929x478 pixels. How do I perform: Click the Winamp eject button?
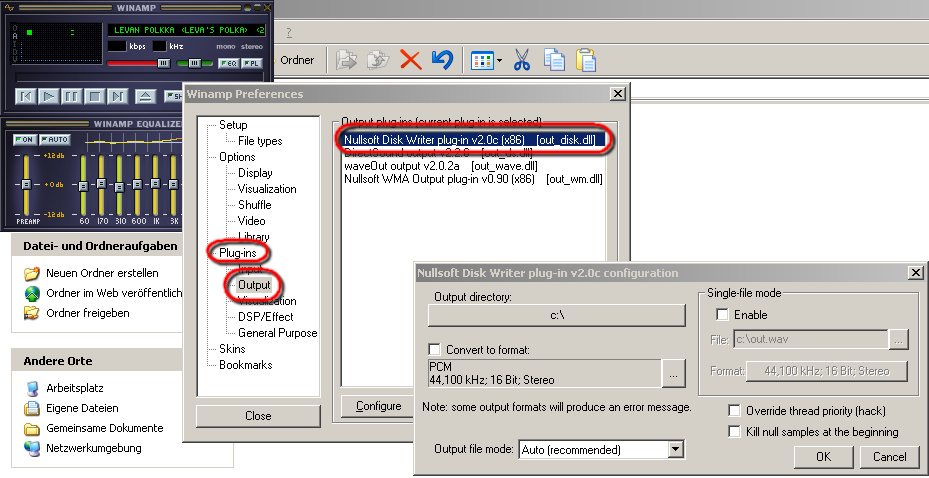(x=145, y=96)
